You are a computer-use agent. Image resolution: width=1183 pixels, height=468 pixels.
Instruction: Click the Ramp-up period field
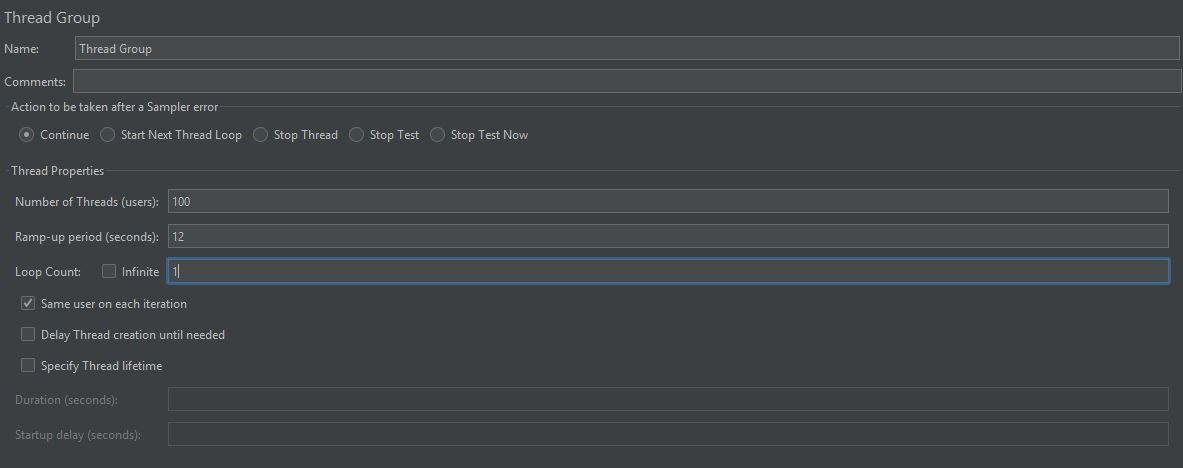click(x=668, y=236)
